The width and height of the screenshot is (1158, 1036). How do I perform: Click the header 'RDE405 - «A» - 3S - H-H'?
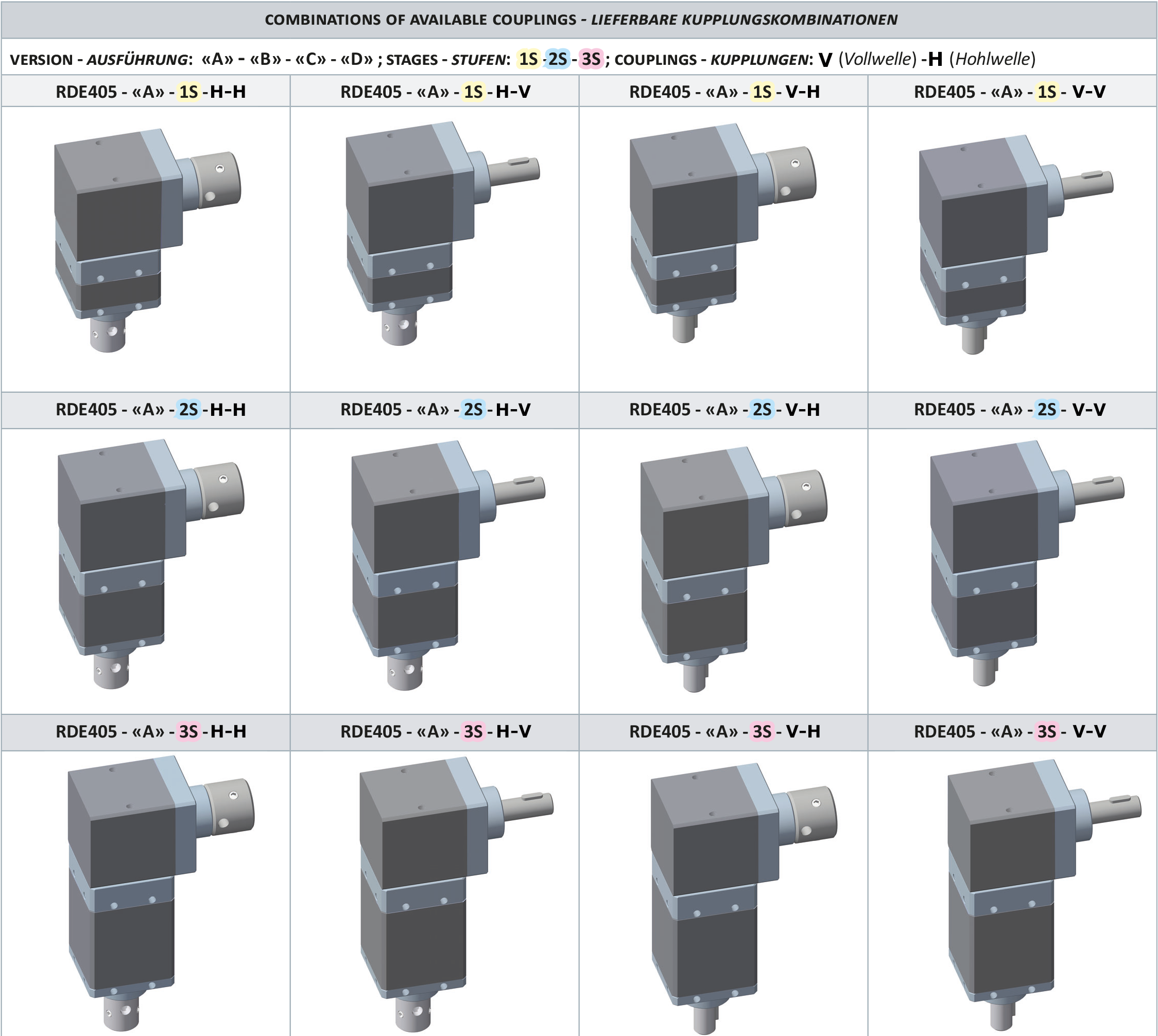point(151,731)
